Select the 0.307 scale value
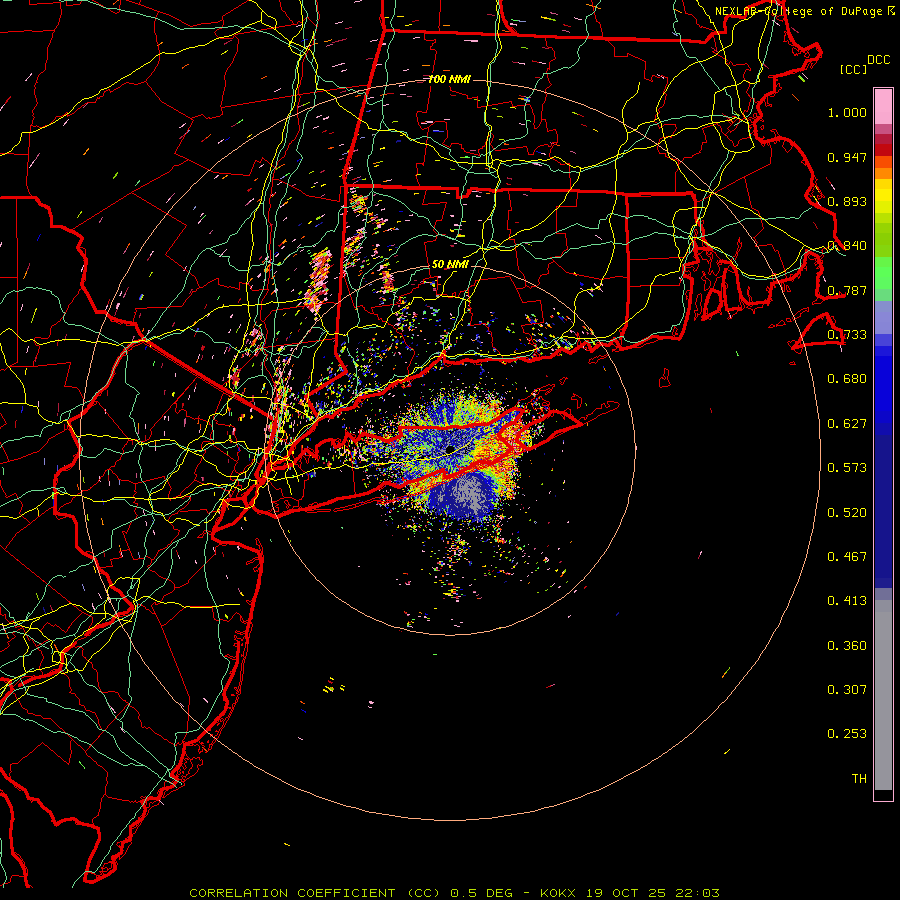Viewport: 900px width, 900px height. coord(847,690)
